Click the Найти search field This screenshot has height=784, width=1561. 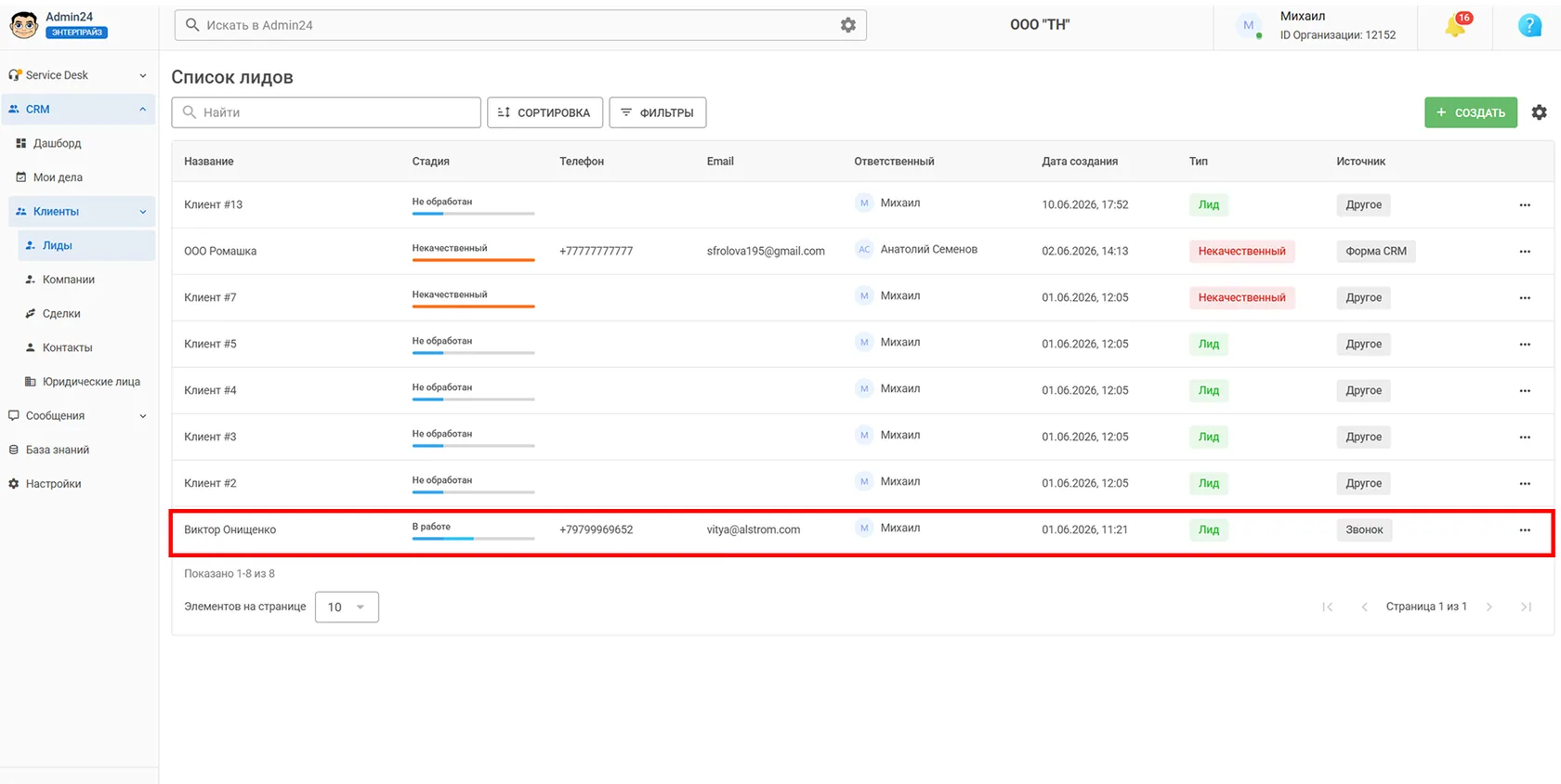coord(326,112)
